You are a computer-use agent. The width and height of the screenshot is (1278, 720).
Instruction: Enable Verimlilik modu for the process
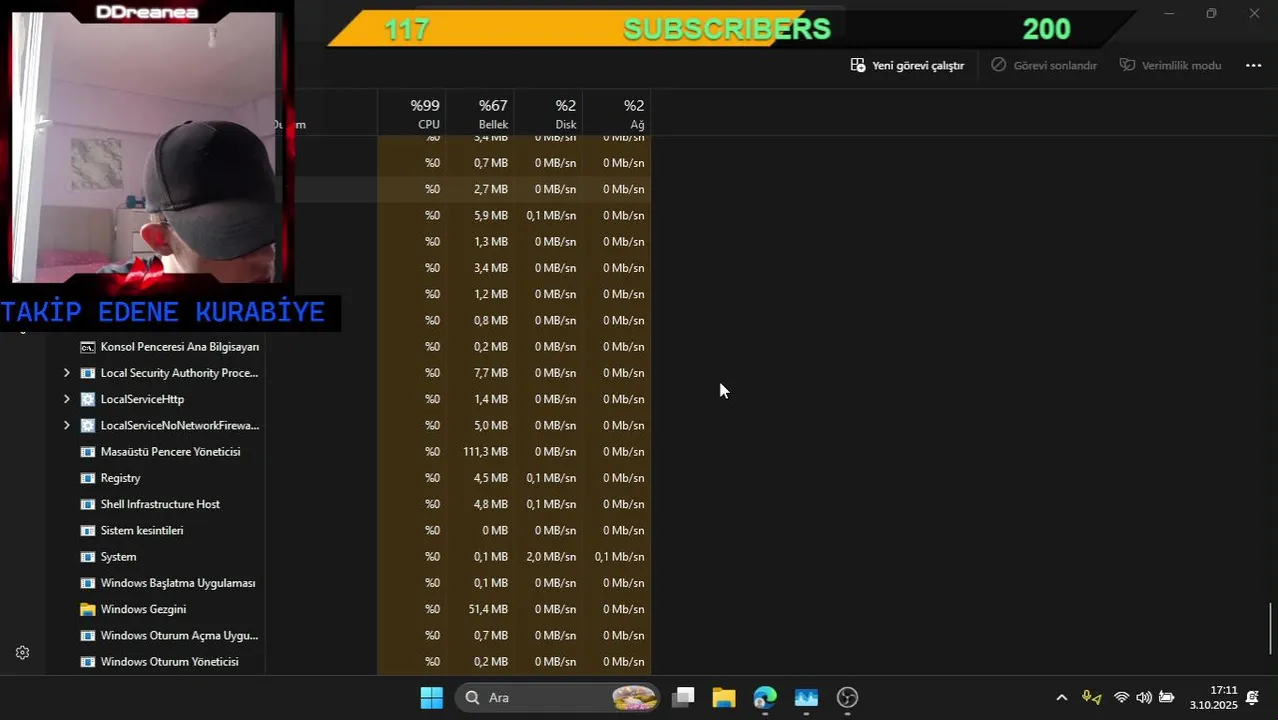1170,65
